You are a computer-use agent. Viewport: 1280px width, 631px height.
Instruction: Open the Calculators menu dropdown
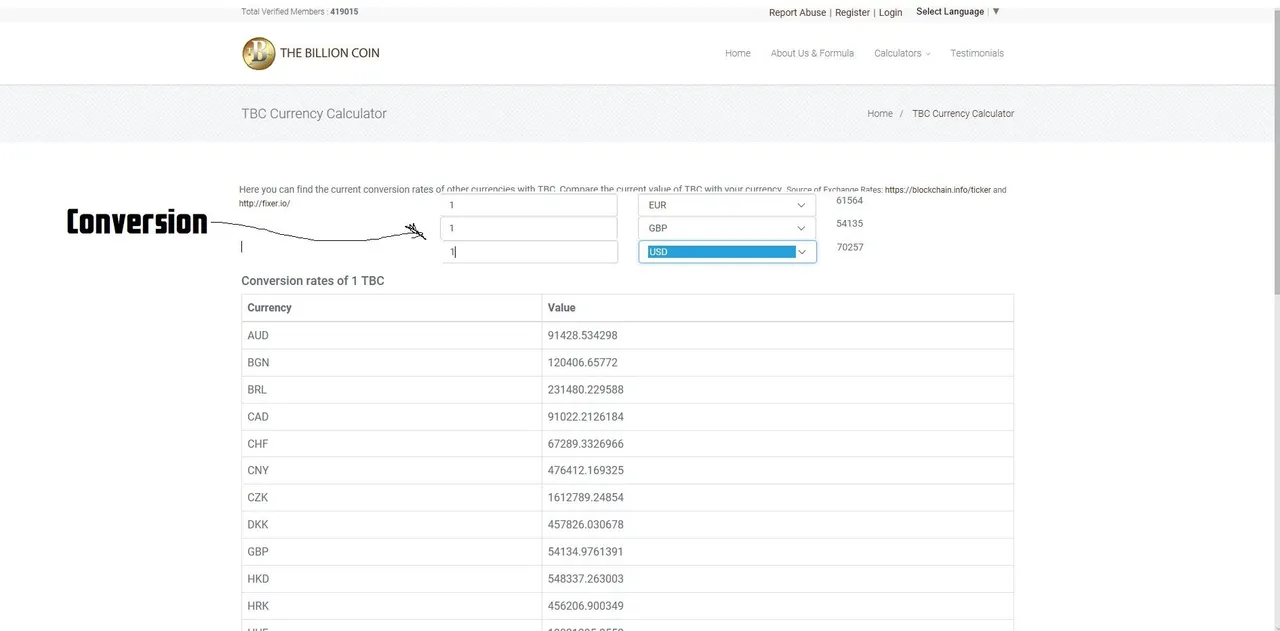[x=902, y=53]
